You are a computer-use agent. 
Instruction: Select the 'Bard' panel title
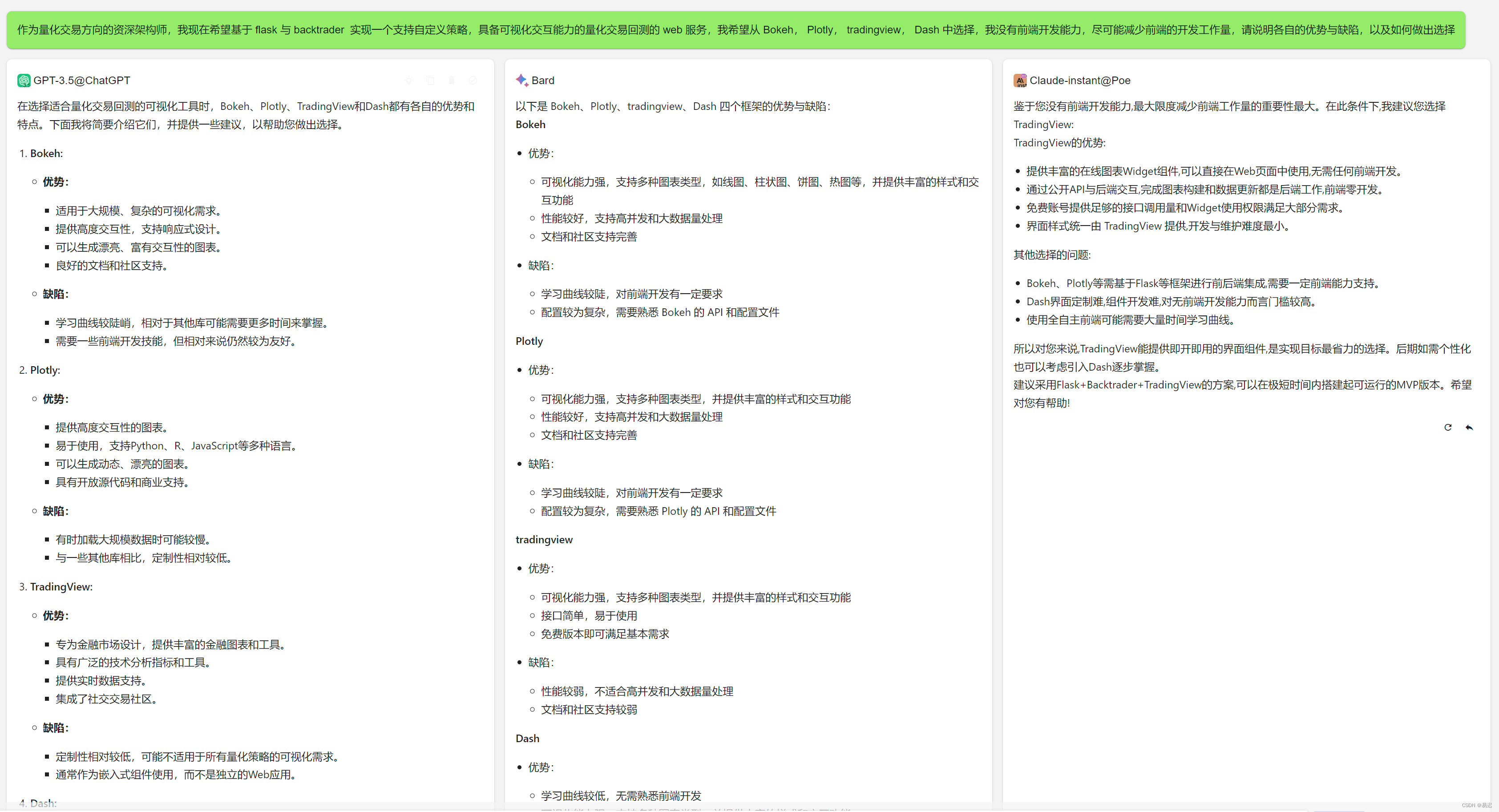543,81
